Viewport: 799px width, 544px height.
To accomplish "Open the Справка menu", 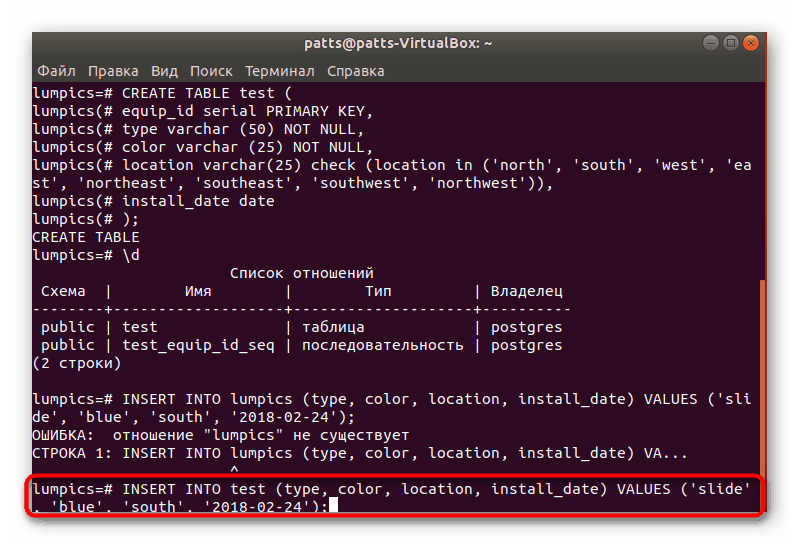I will click(x=356, y=71).
